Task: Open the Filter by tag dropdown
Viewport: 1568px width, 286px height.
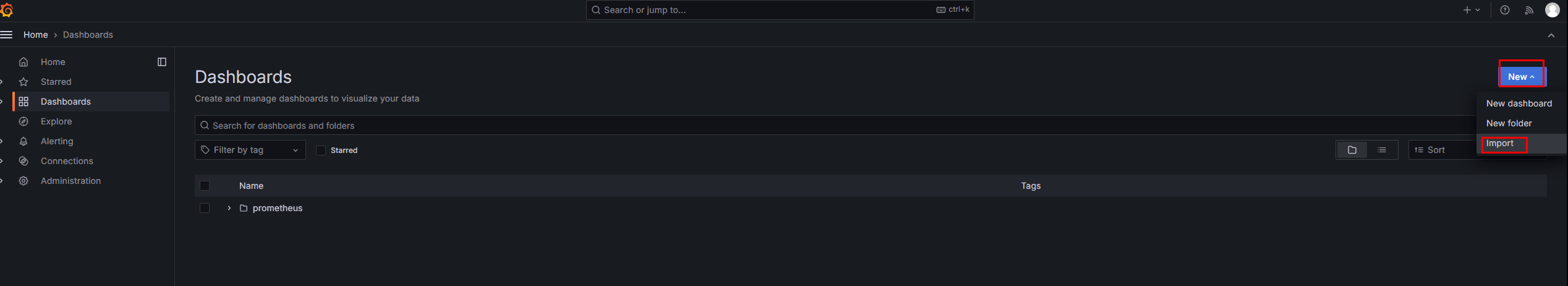Action: pyautogui.click(x=250, y=150)
